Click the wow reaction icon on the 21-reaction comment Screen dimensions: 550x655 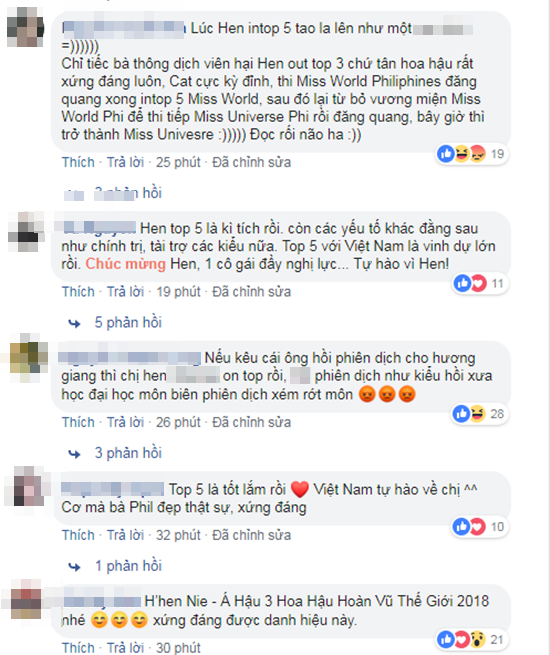click(x=477, y=640)
